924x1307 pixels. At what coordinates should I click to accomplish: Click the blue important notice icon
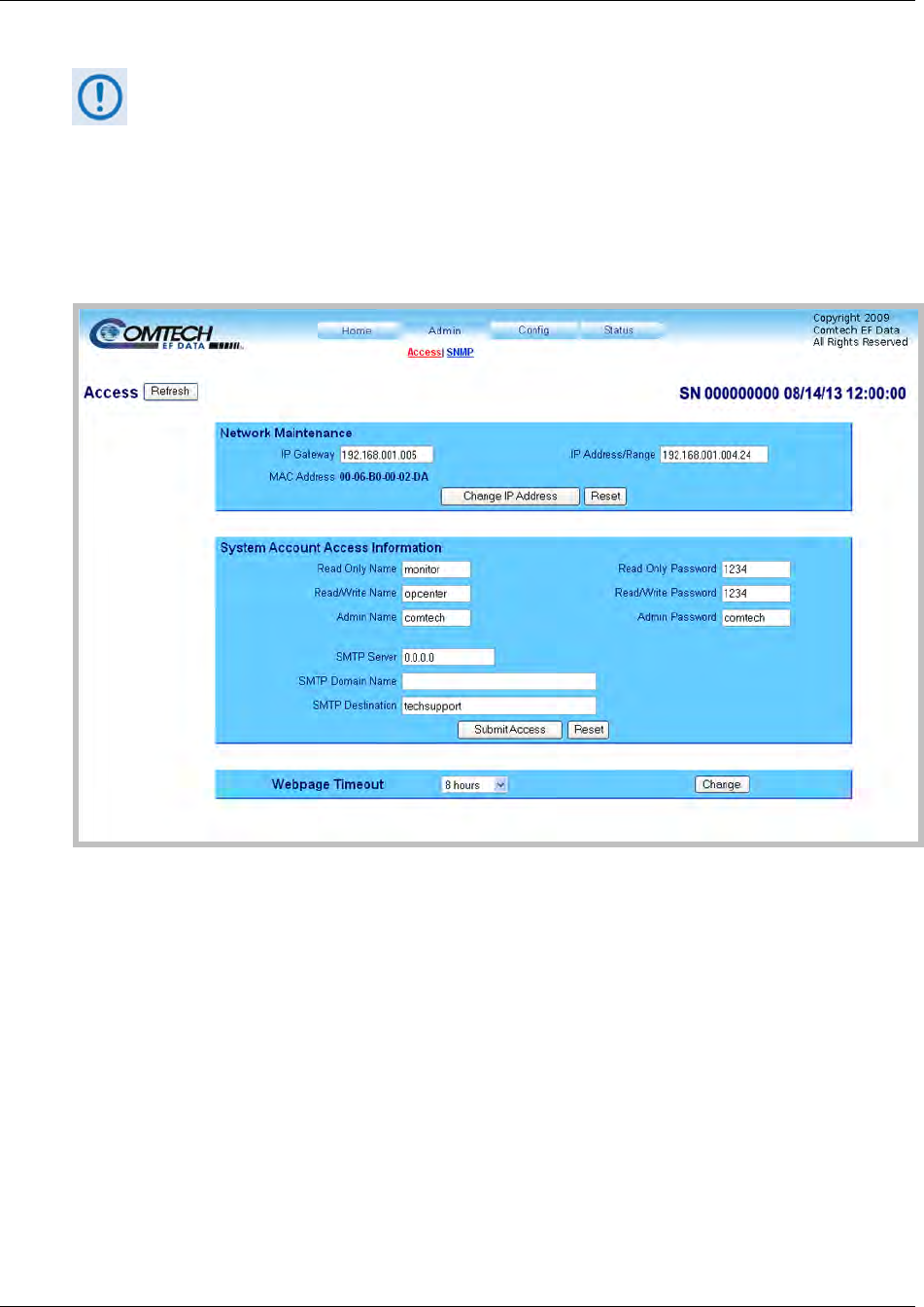[99, 96]
